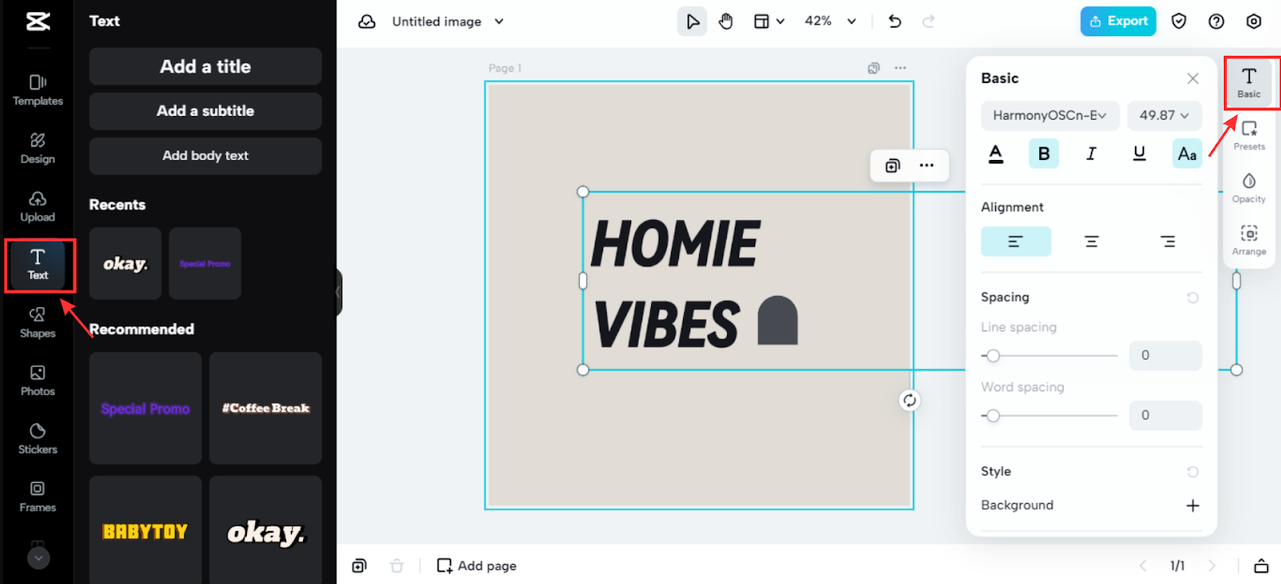Open the Design sidebar panel
The image size is (1281, 584).
38,148
